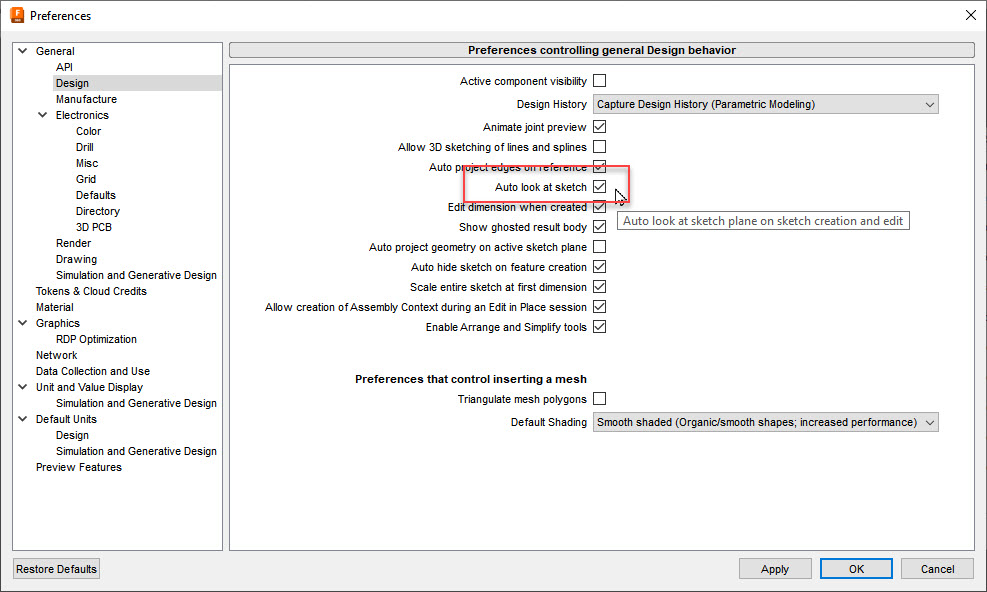Image resolution: width=987 pixels, height=592 pixels.
Task: Select Render preferences
Action: [x=73, y=243]
